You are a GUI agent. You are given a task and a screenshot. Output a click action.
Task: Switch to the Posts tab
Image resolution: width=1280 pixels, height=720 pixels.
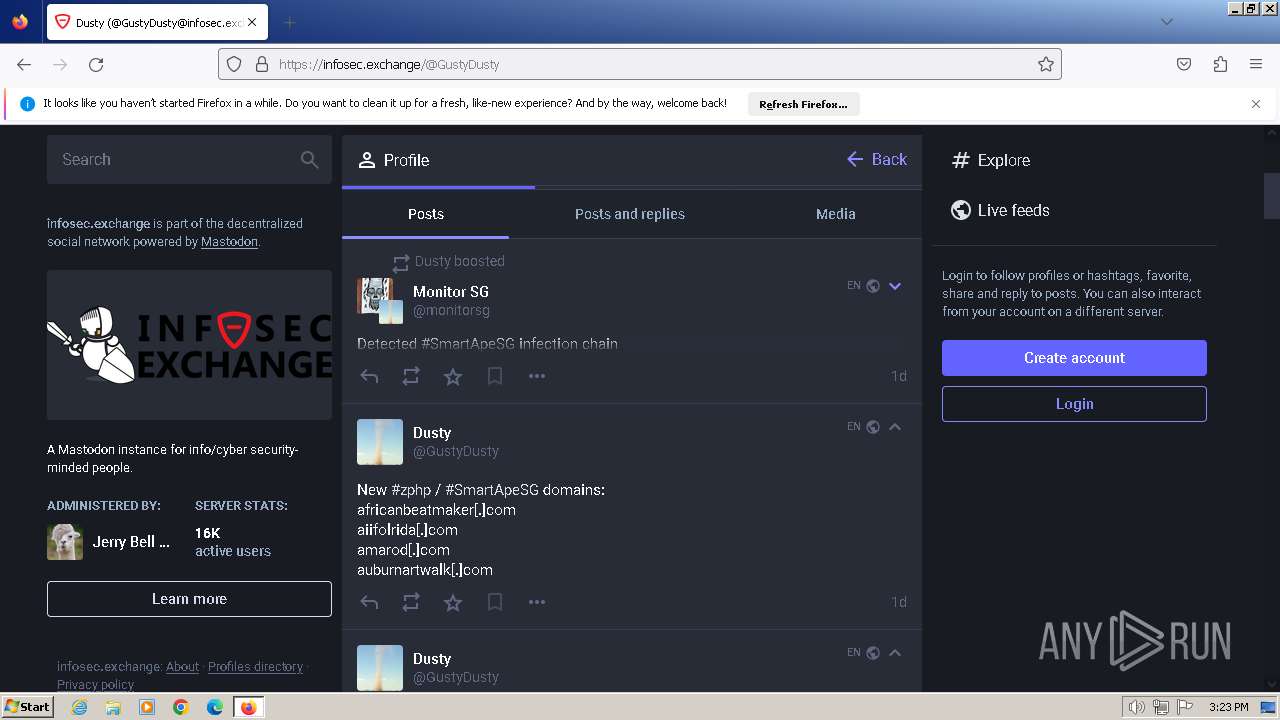point(425,214)
